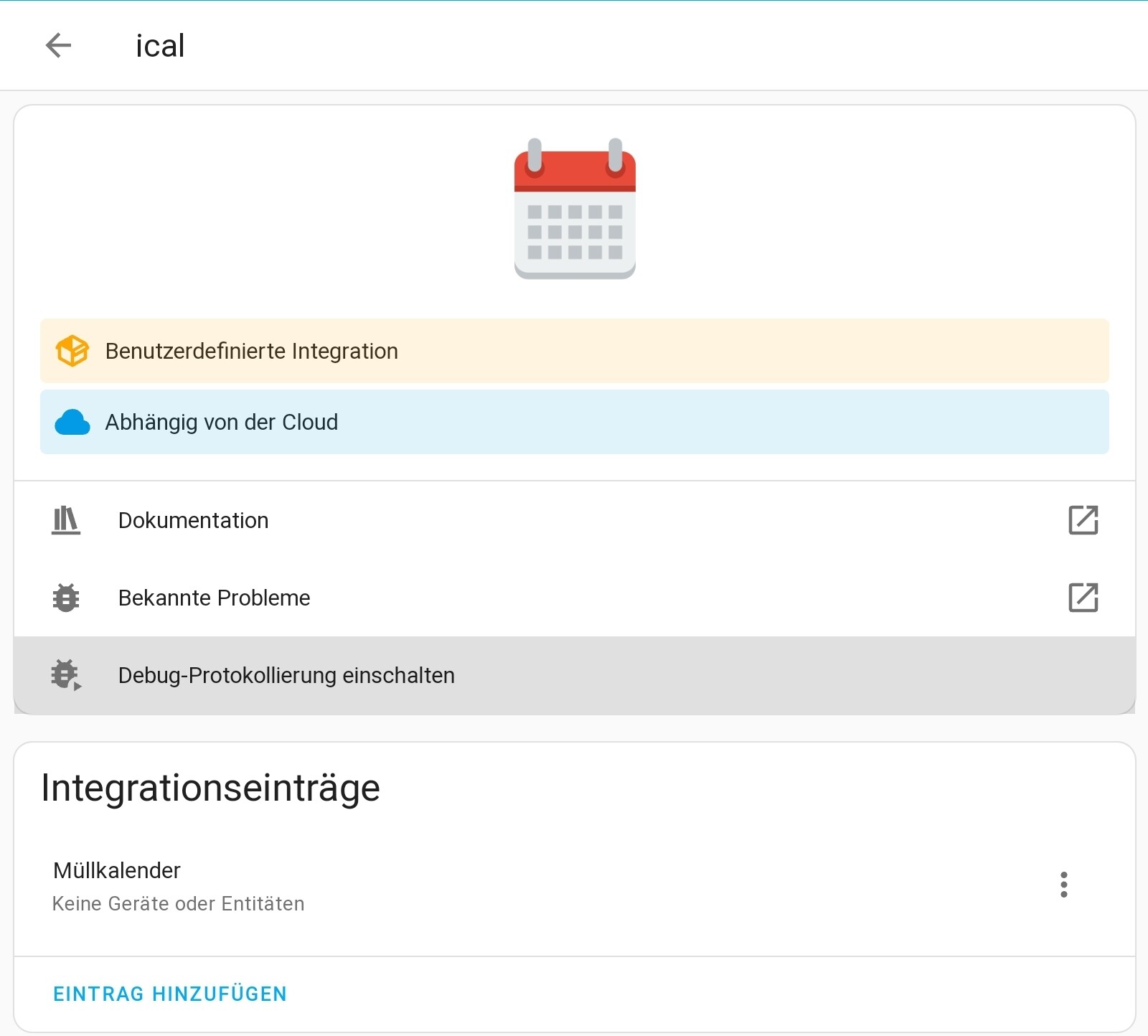Click the blue cloud icon
Viewport: 1148px width, 1036px height.
pos(72,423)
